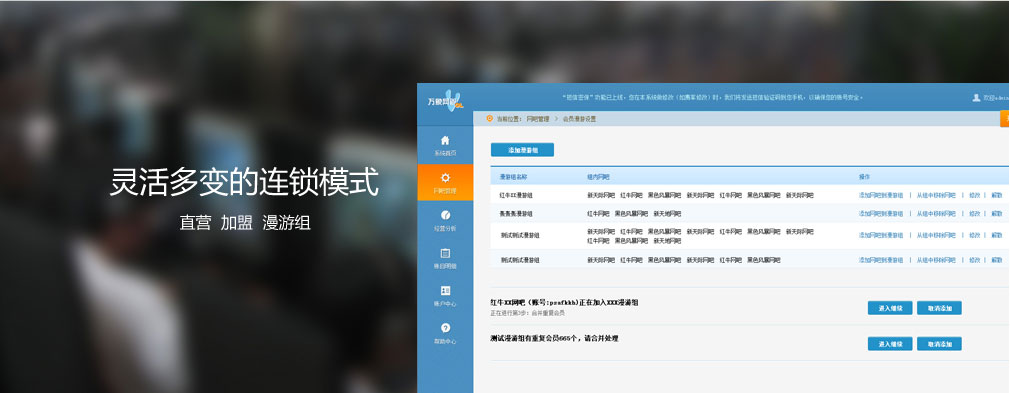Click 从组中移除网吧 link in 美美美漫游组 row
The height and width of the screenshot is (393, 1010).
tap(936, 213)
